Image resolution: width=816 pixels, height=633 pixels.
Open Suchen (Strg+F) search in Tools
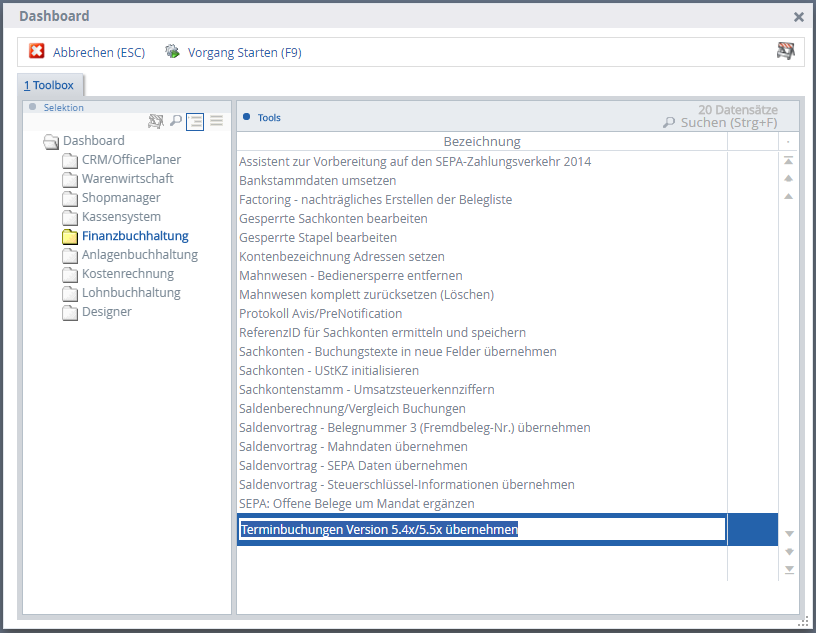(x=720, y=122)
